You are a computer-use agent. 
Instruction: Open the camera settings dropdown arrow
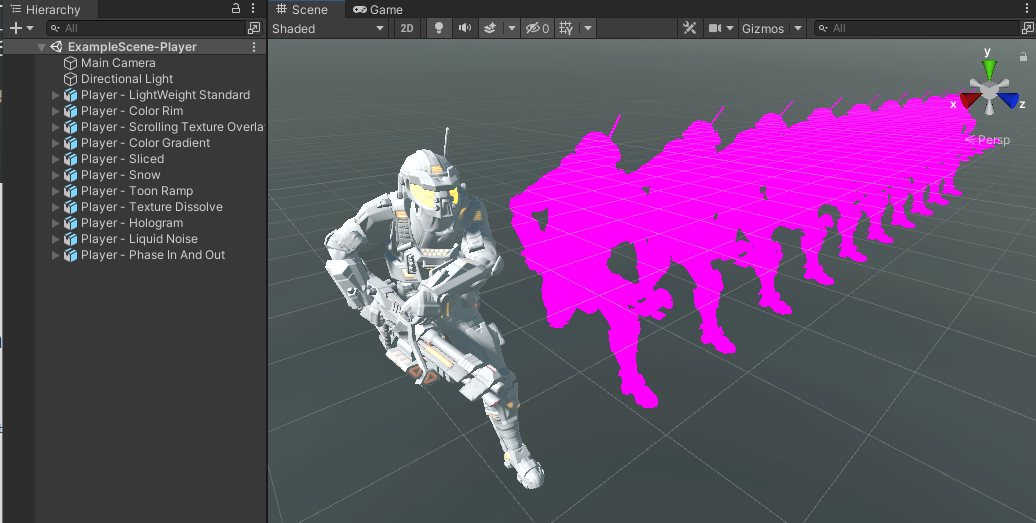point(730,28)
